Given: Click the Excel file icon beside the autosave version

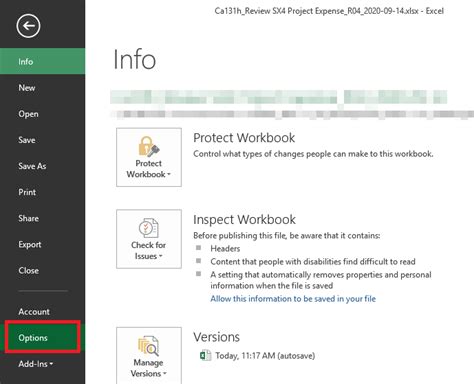Looking at the screenshot, I should 205,355.
